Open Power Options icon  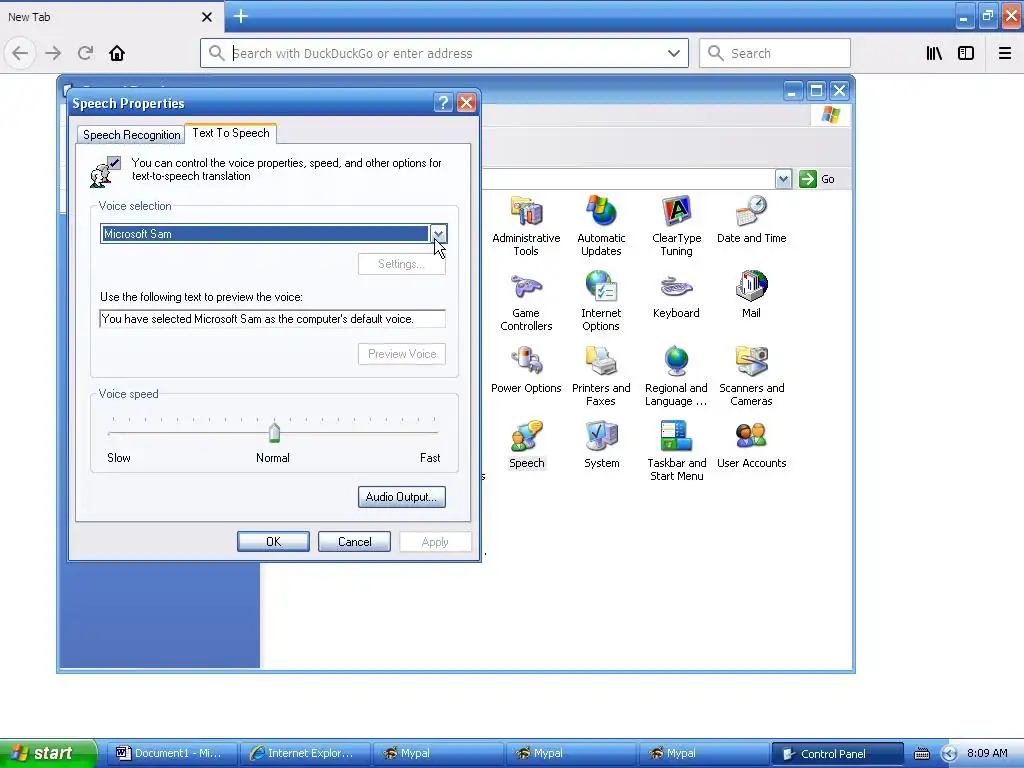tap(526, 370)
